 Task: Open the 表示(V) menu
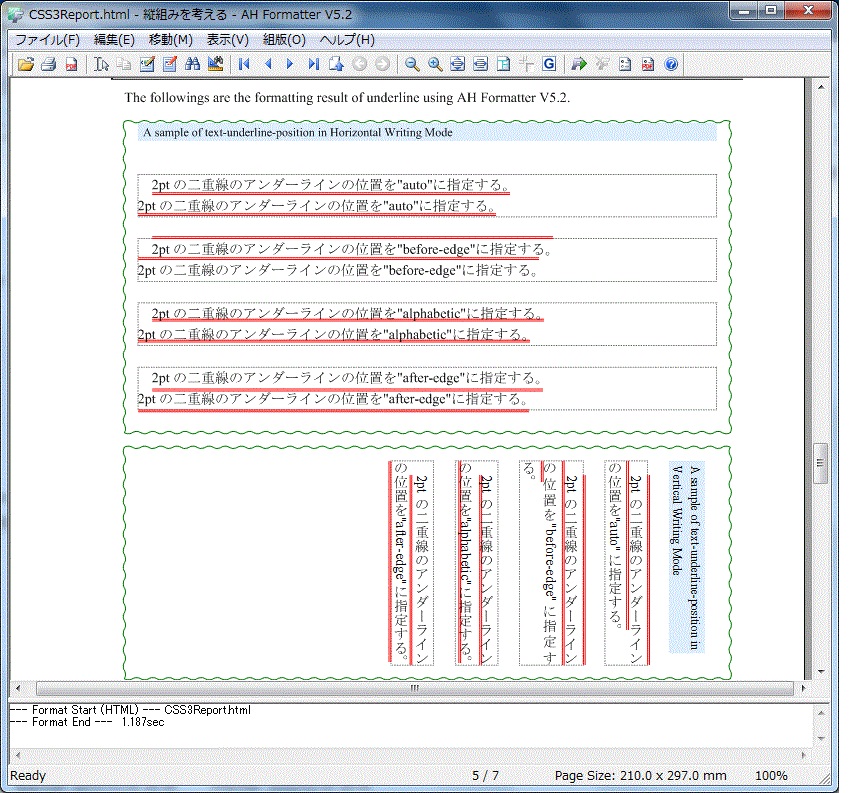(227, 40)
